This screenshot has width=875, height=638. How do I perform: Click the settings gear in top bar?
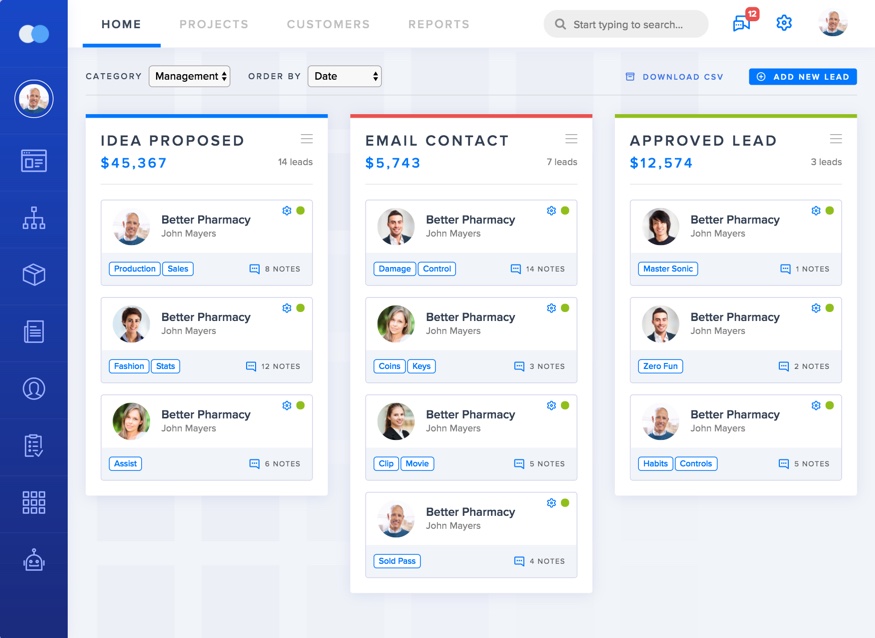click(784, 23)
